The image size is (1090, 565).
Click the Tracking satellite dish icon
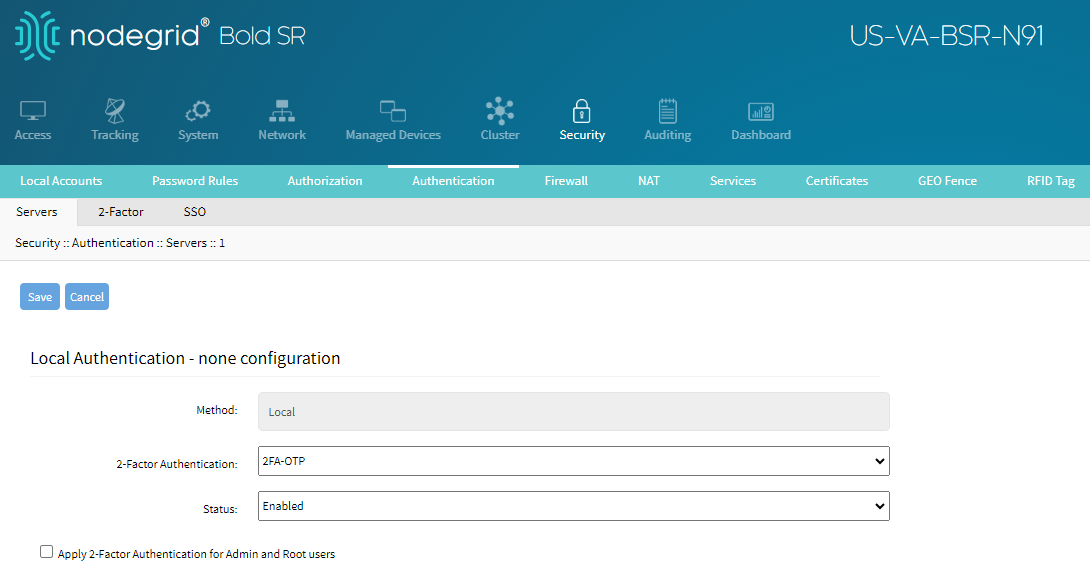[115, 111]
